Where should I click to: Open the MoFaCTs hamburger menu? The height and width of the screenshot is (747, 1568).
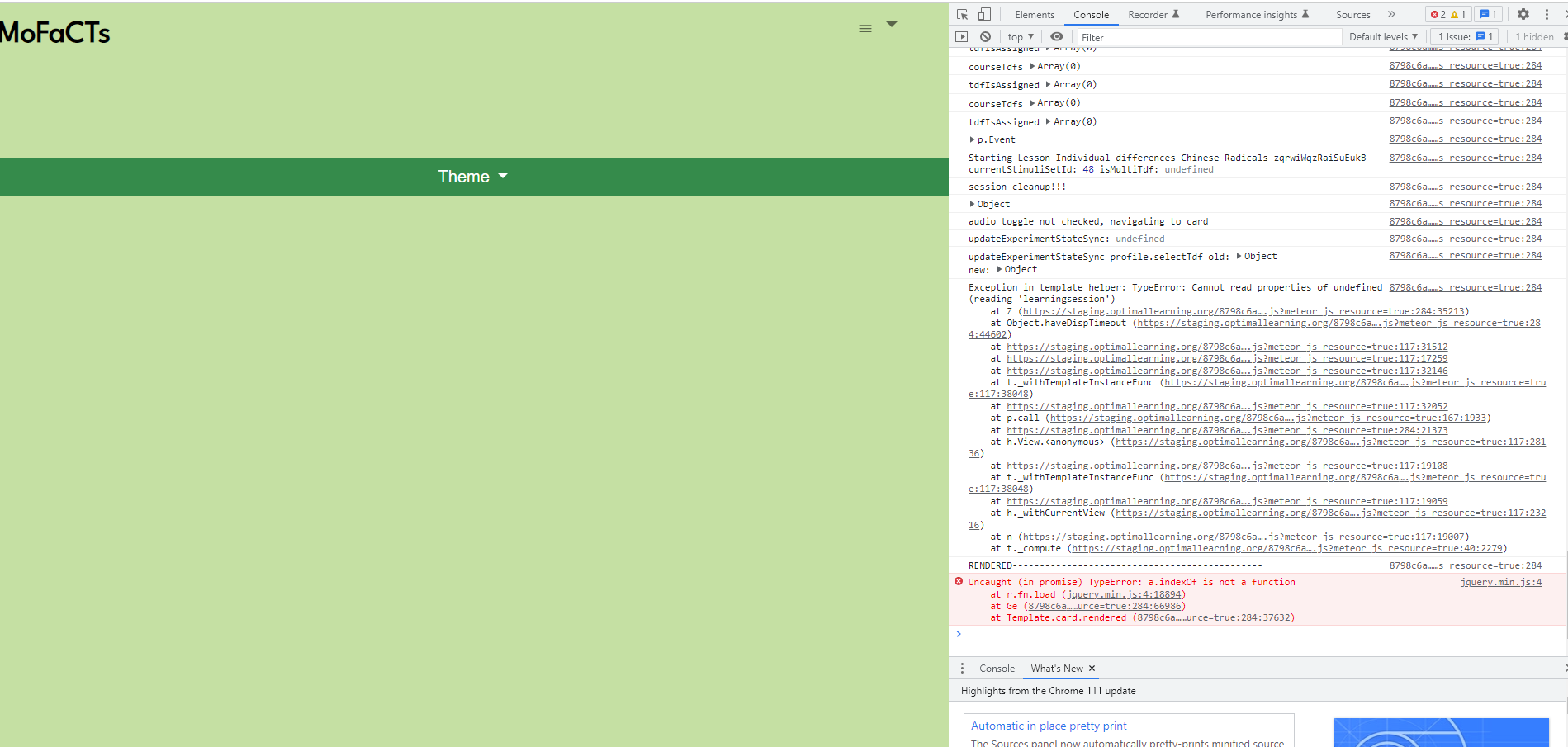tap(865, 27)
